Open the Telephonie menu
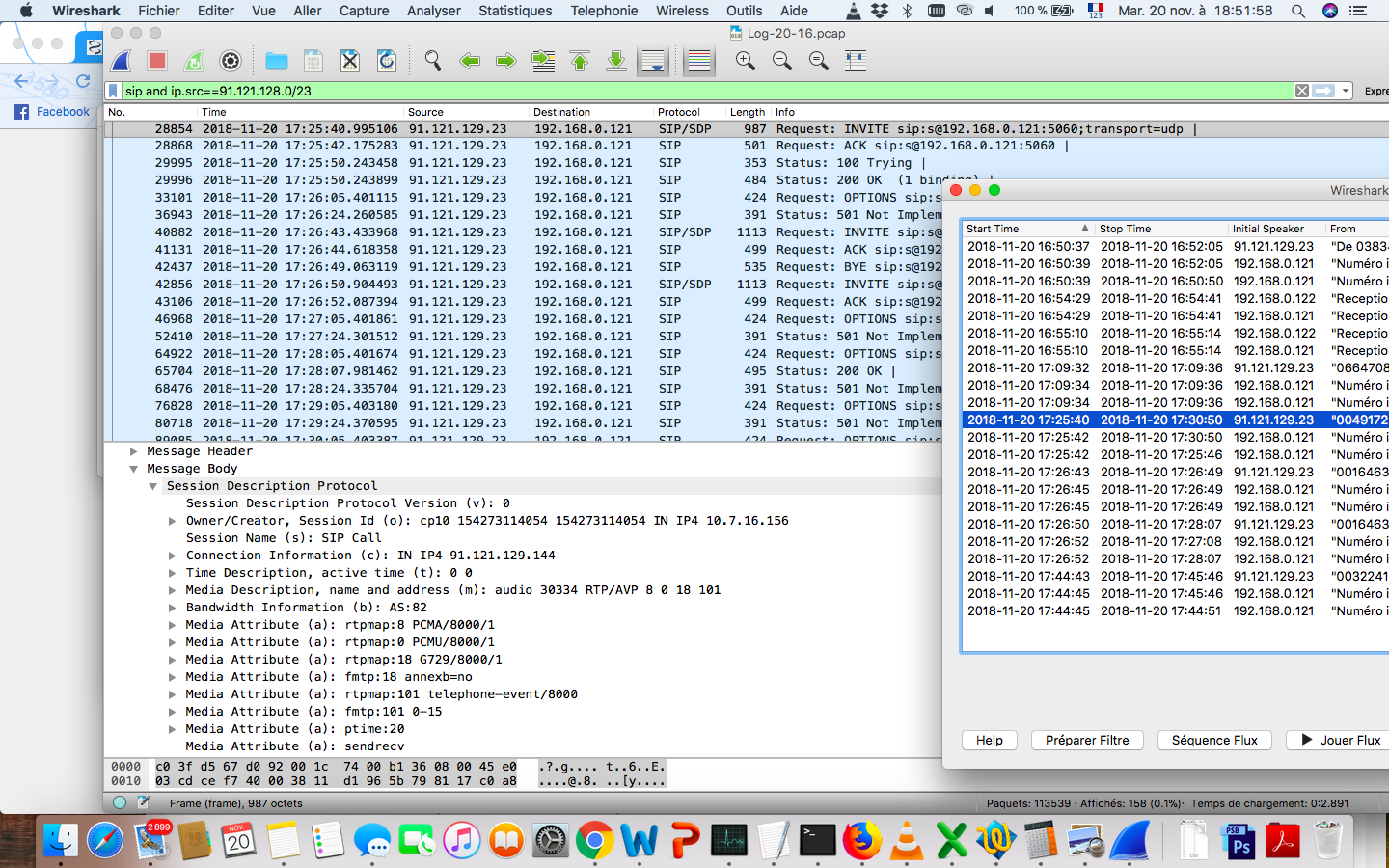Image resolution: width=1389 pixels, height=868 pixels. [x=604, y=11]
